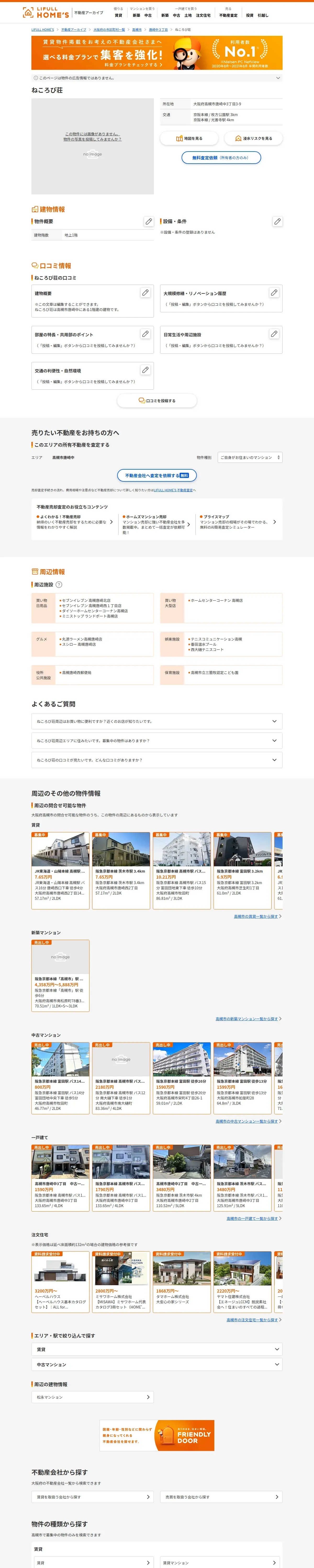Click the orange 集客を強化 banner ad
This screenshot has height=1568, width=314.
coord(157,53)
